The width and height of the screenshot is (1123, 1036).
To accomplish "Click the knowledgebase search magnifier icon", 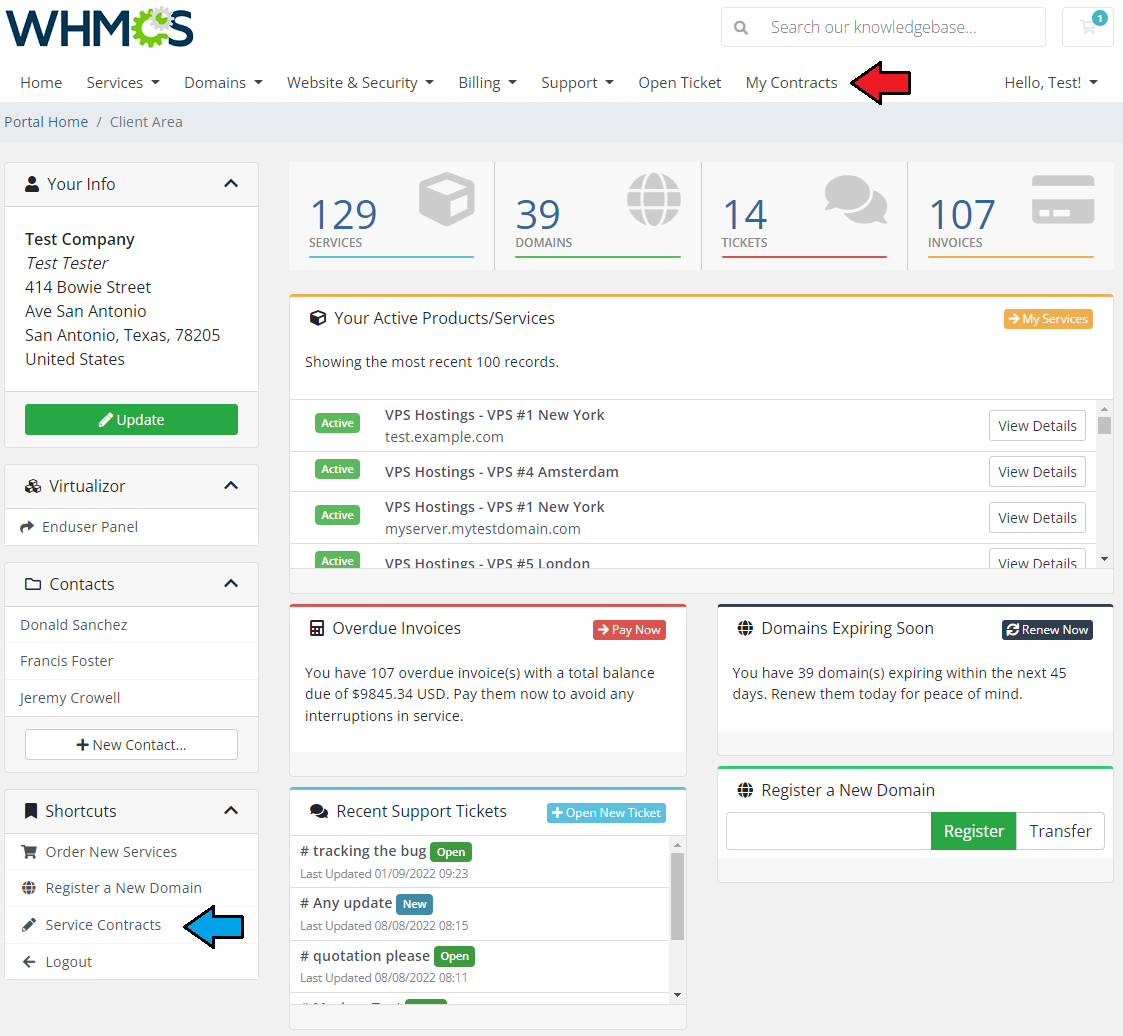I will [741, 28].
